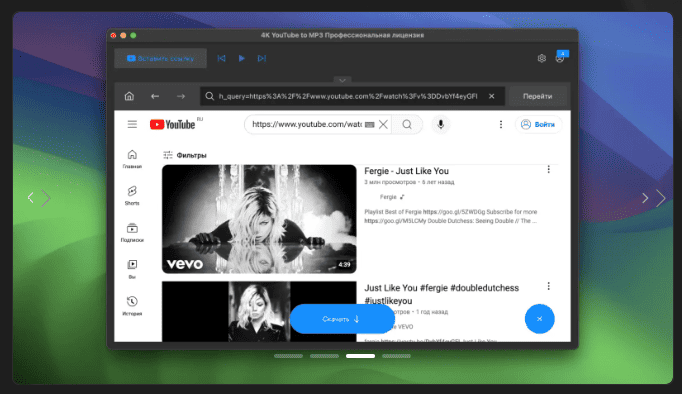Click the YouTube logo
The image size is (682, 394).
pos(173,124)
